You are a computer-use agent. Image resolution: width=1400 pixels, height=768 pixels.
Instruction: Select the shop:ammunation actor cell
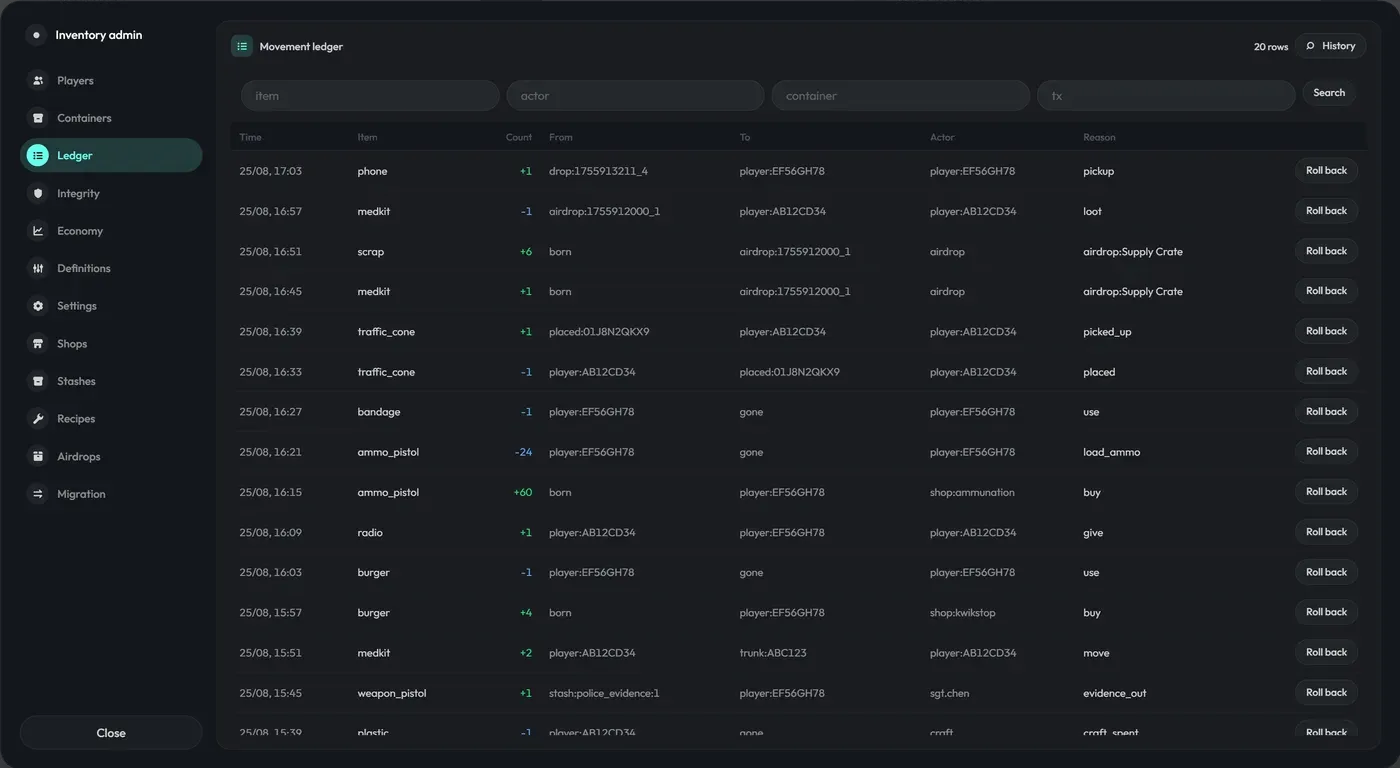click(972, 493)
